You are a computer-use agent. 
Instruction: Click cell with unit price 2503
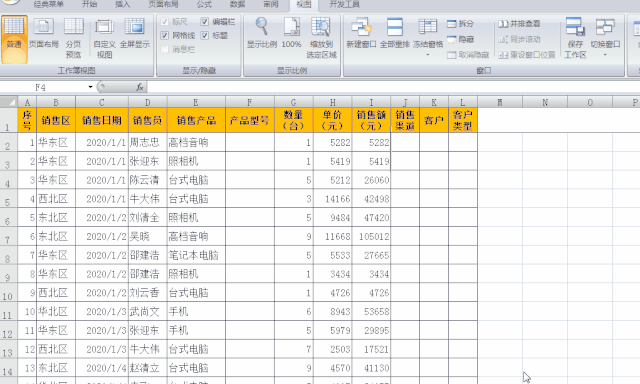(x=333, y=349)
